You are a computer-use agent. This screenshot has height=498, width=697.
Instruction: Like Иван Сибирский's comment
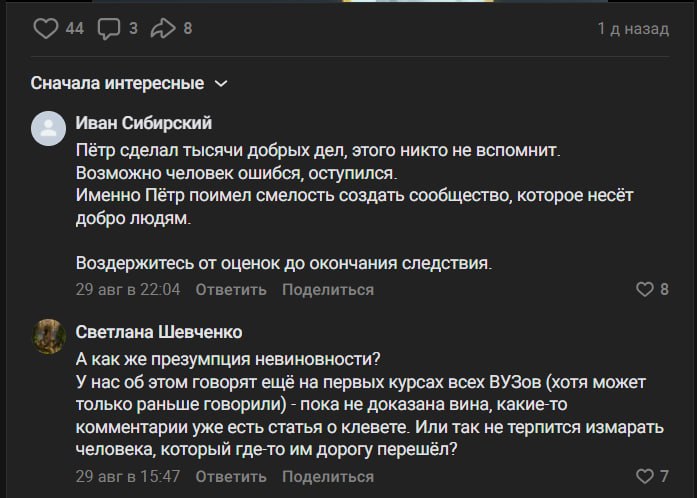645,289
